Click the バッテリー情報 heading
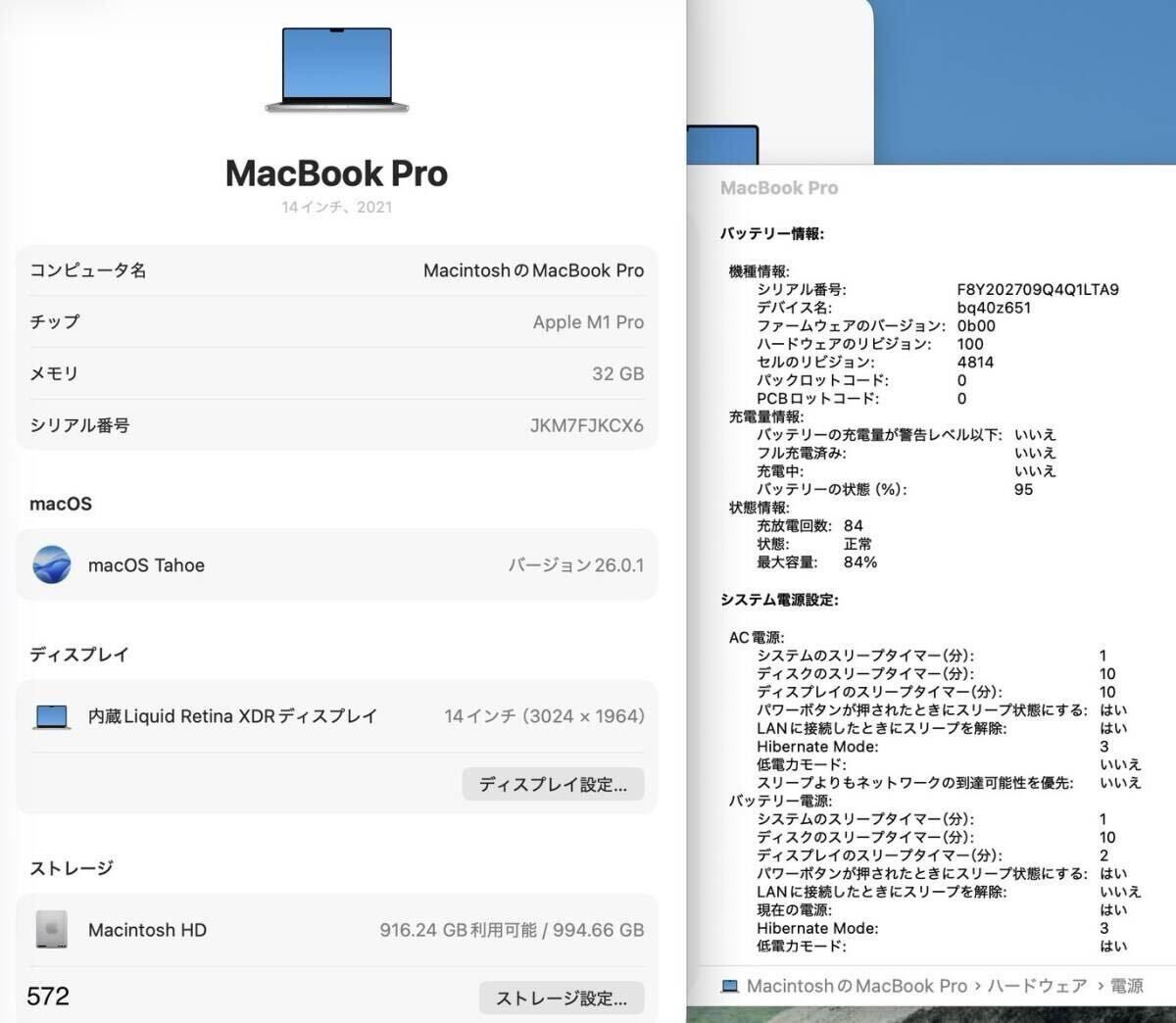This screenshot has height=1023, width=1176. tap(772, 233)
